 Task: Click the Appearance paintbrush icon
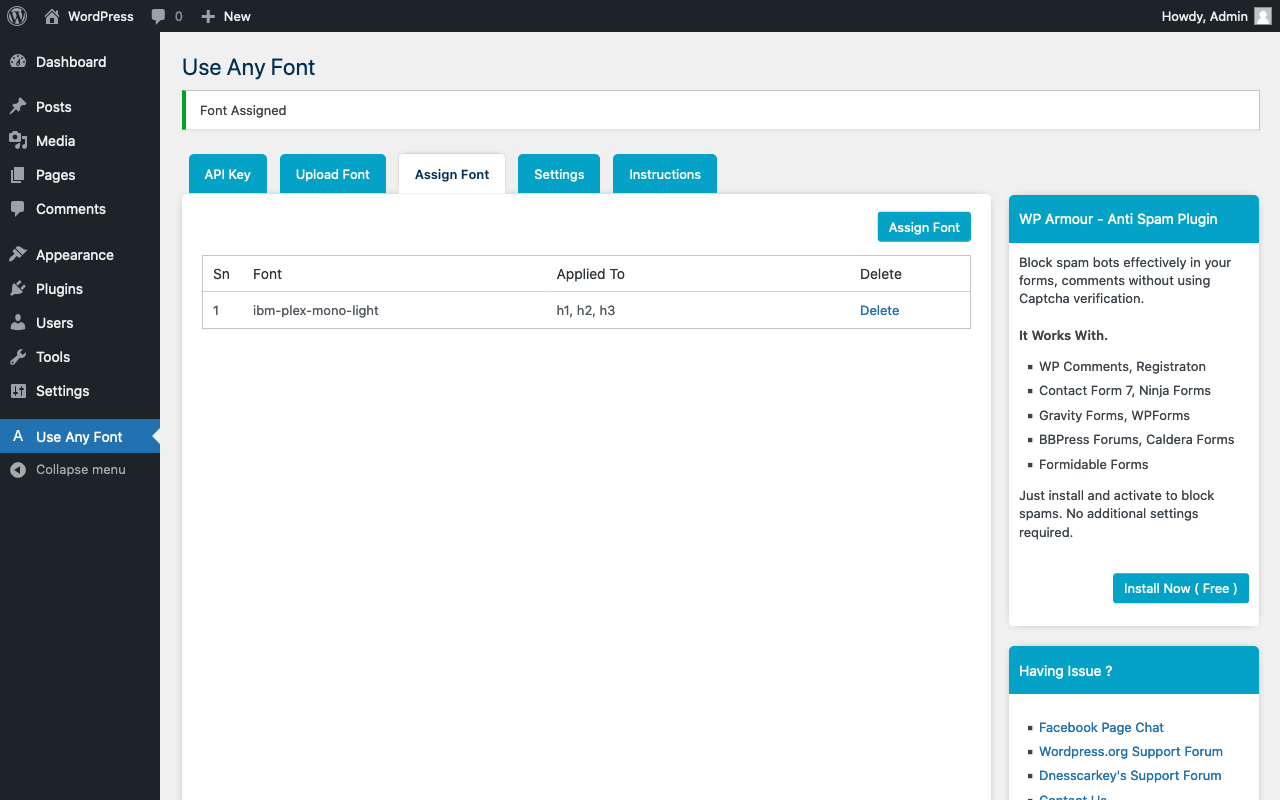(x=18, y=255)
